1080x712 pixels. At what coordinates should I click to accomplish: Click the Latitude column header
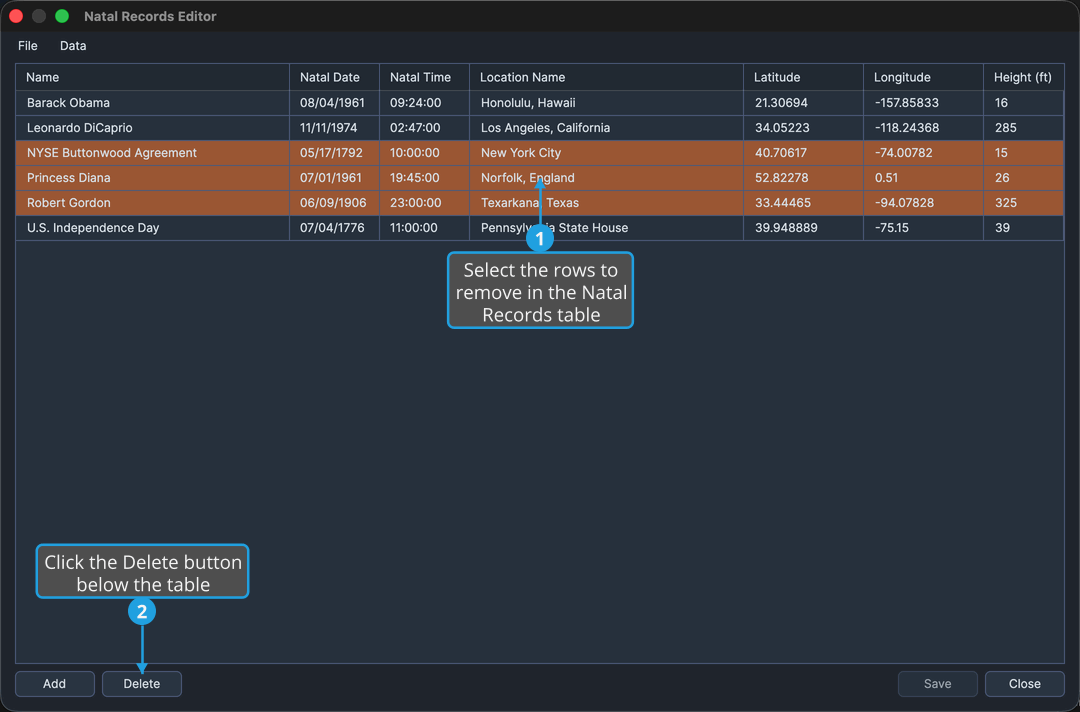803,77
